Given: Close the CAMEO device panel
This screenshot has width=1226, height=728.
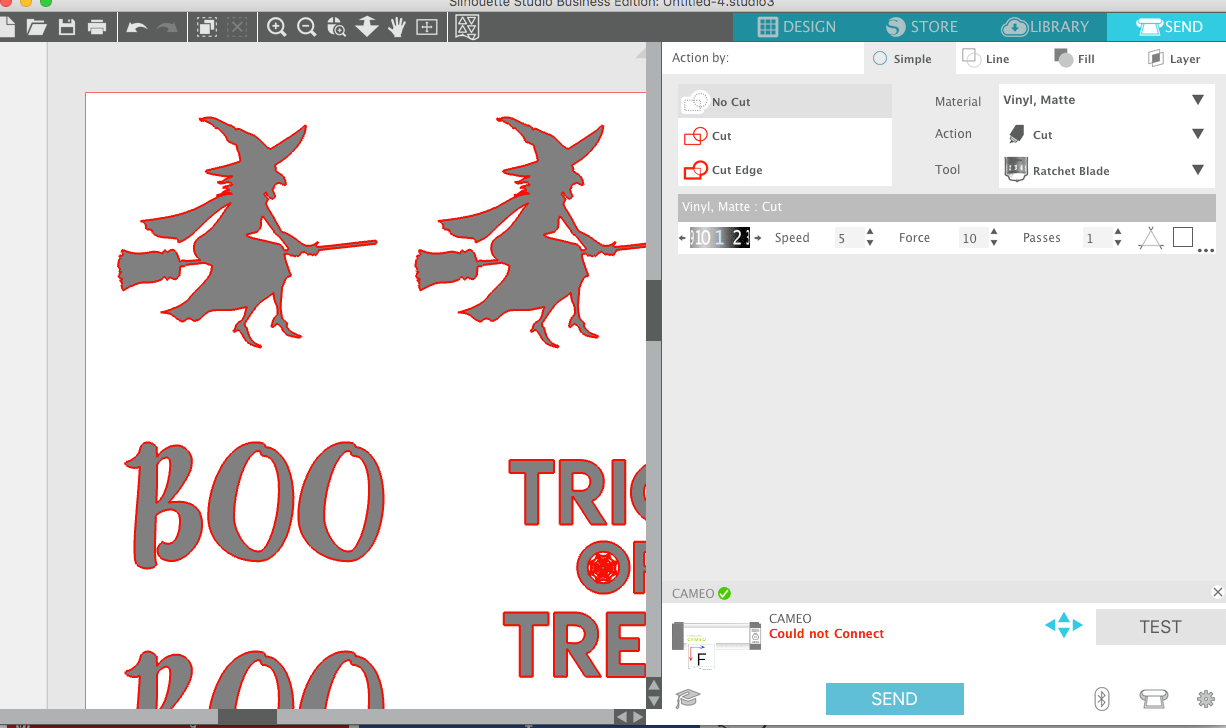Looking at the screenshot, I should [1217, 592].
